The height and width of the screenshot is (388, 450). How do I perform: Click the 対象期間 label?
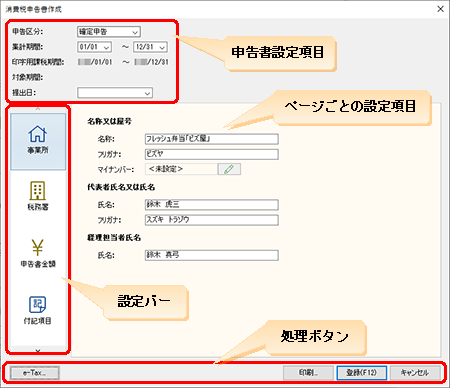(27, 77)
